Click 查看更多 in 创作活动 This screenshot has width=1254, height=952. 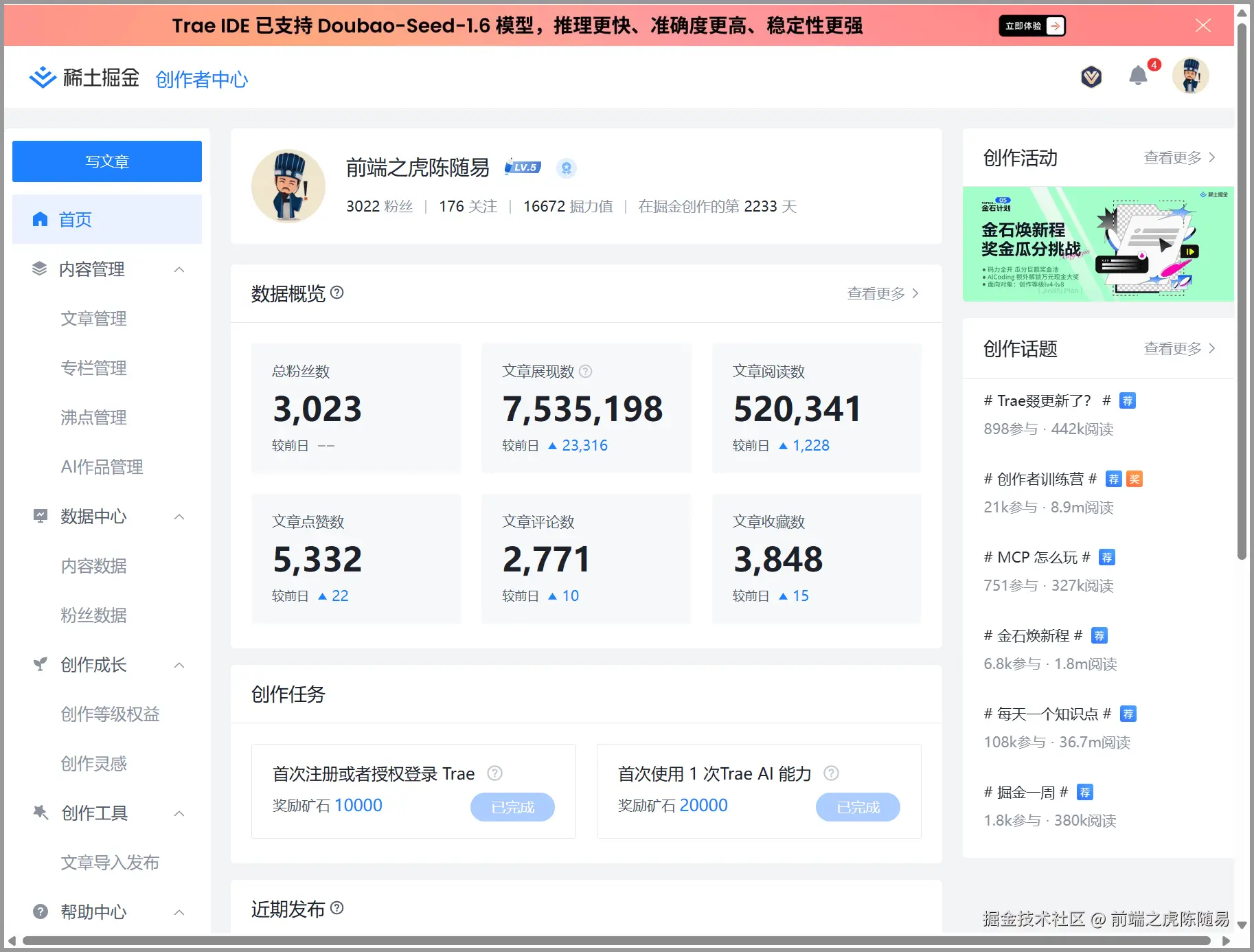(1179, 158)
